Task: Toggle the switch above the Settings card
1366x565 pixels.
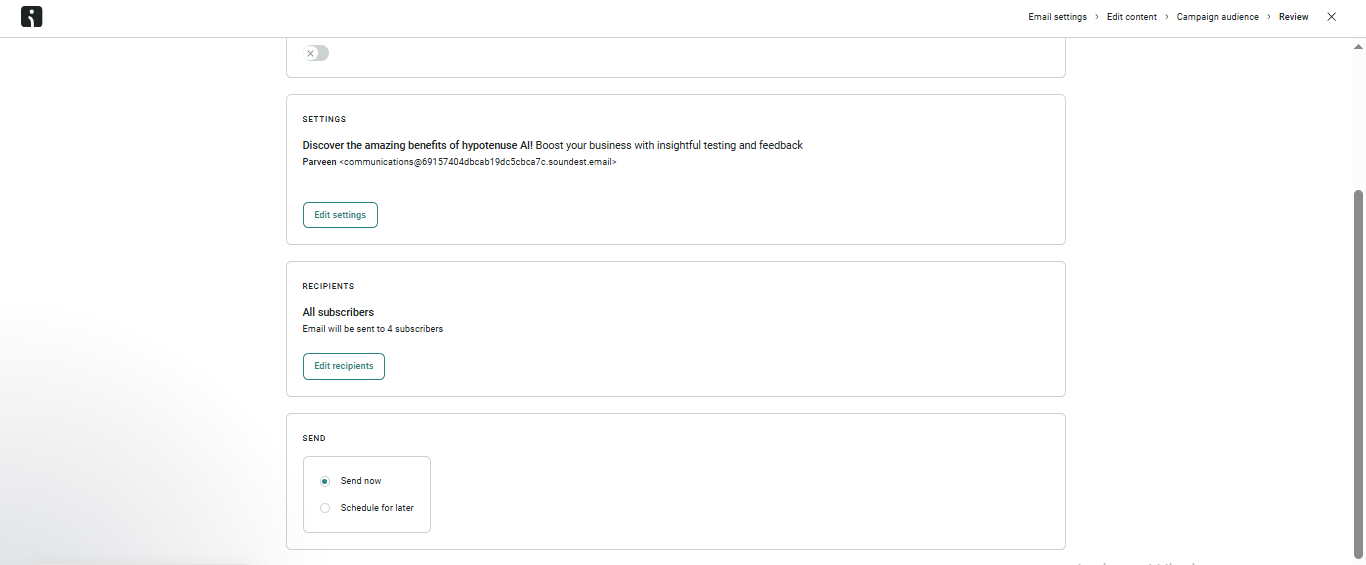Action: 316,53
